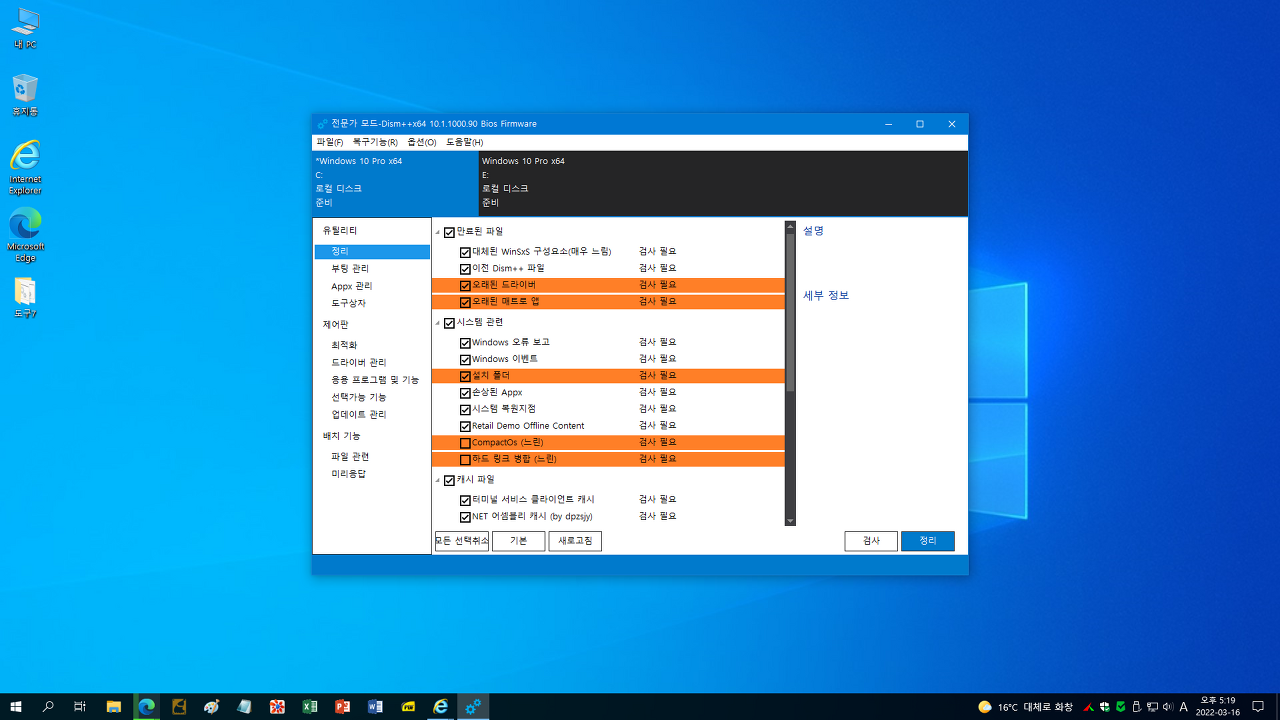
Task: Click the list scrollbar up arrow
Action: [x=790, y=227]
